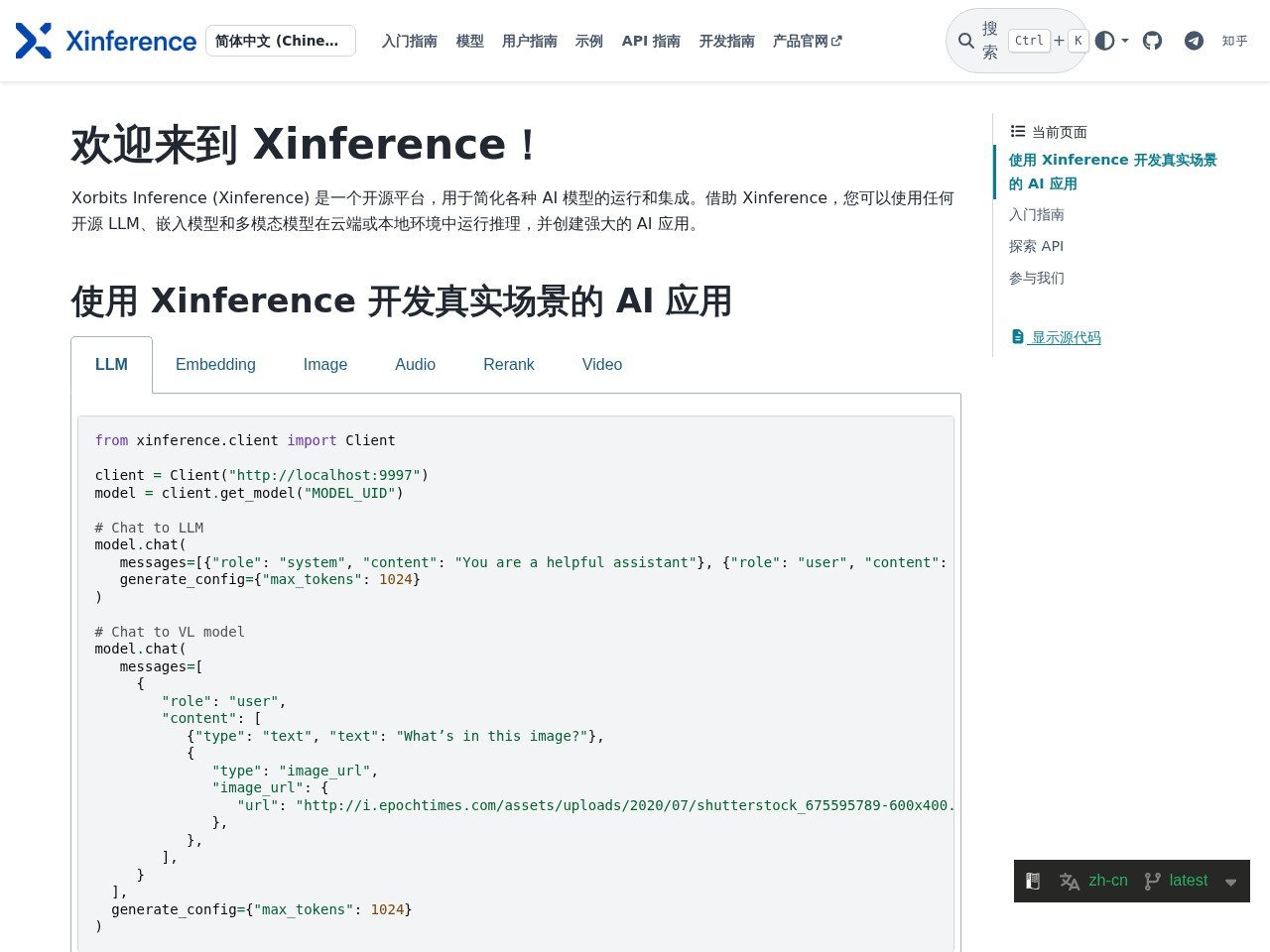Open the external 产品官网 link
Viewport: 1270px width, 952px height.
point(808,41)
